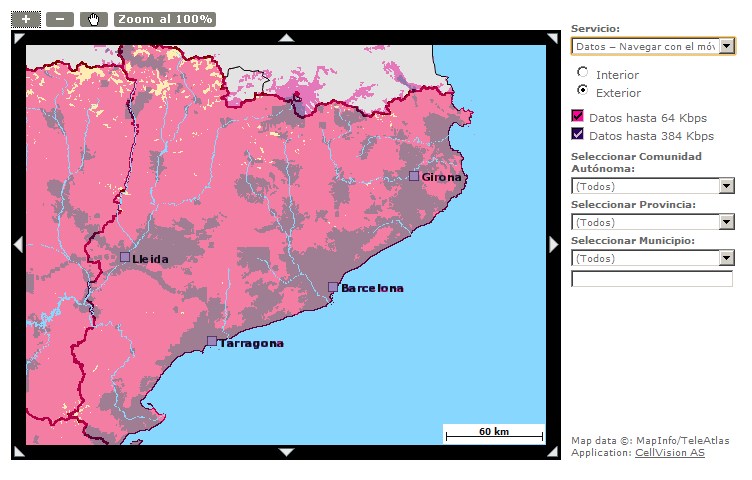Screen dimensions: 752x480
Task: Reset map with Zoom al 100%
Action: coord(164,19)
